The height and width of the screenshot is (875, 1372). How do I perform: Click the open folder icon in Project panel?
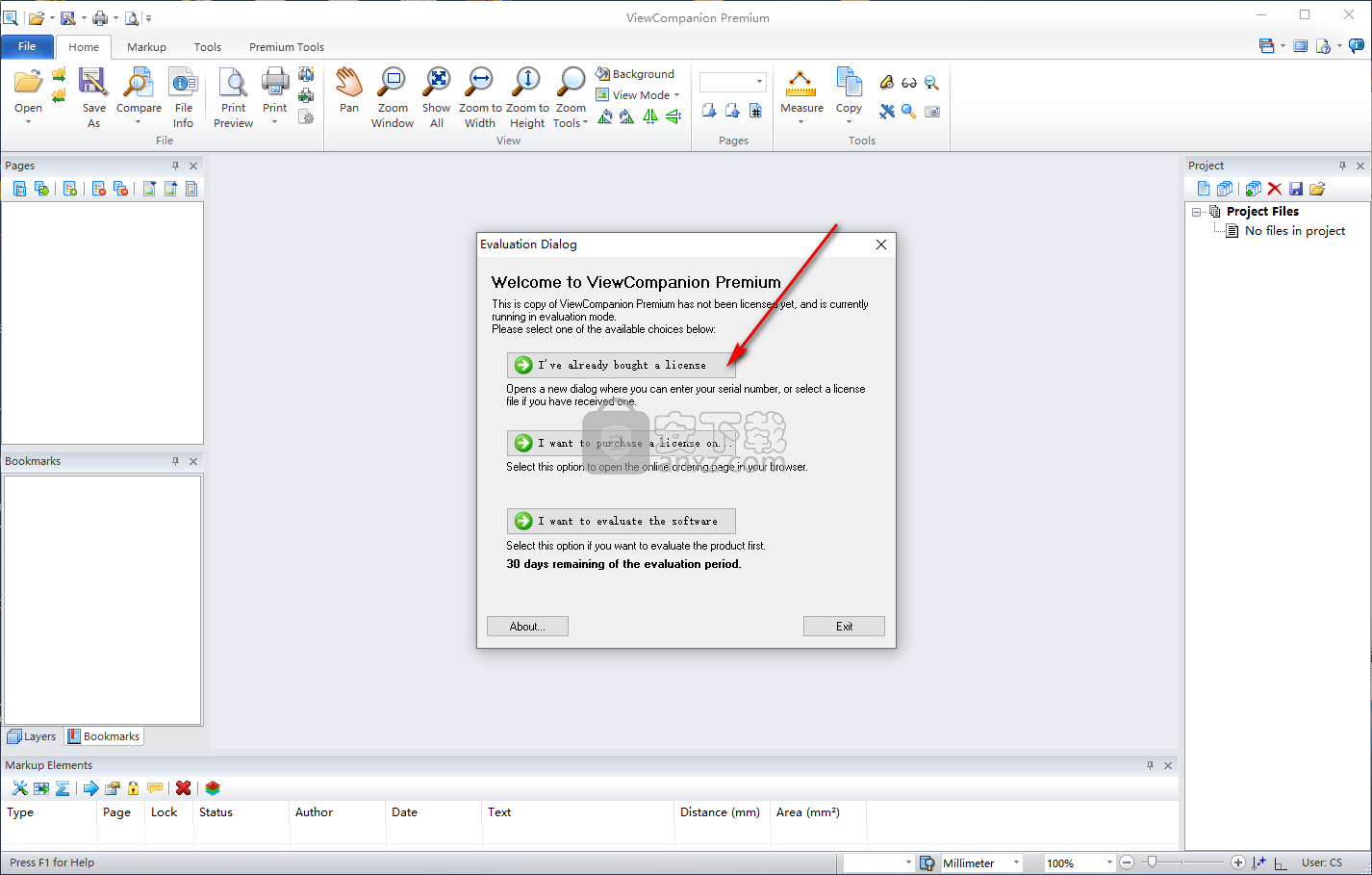(x=1317, y=189)
